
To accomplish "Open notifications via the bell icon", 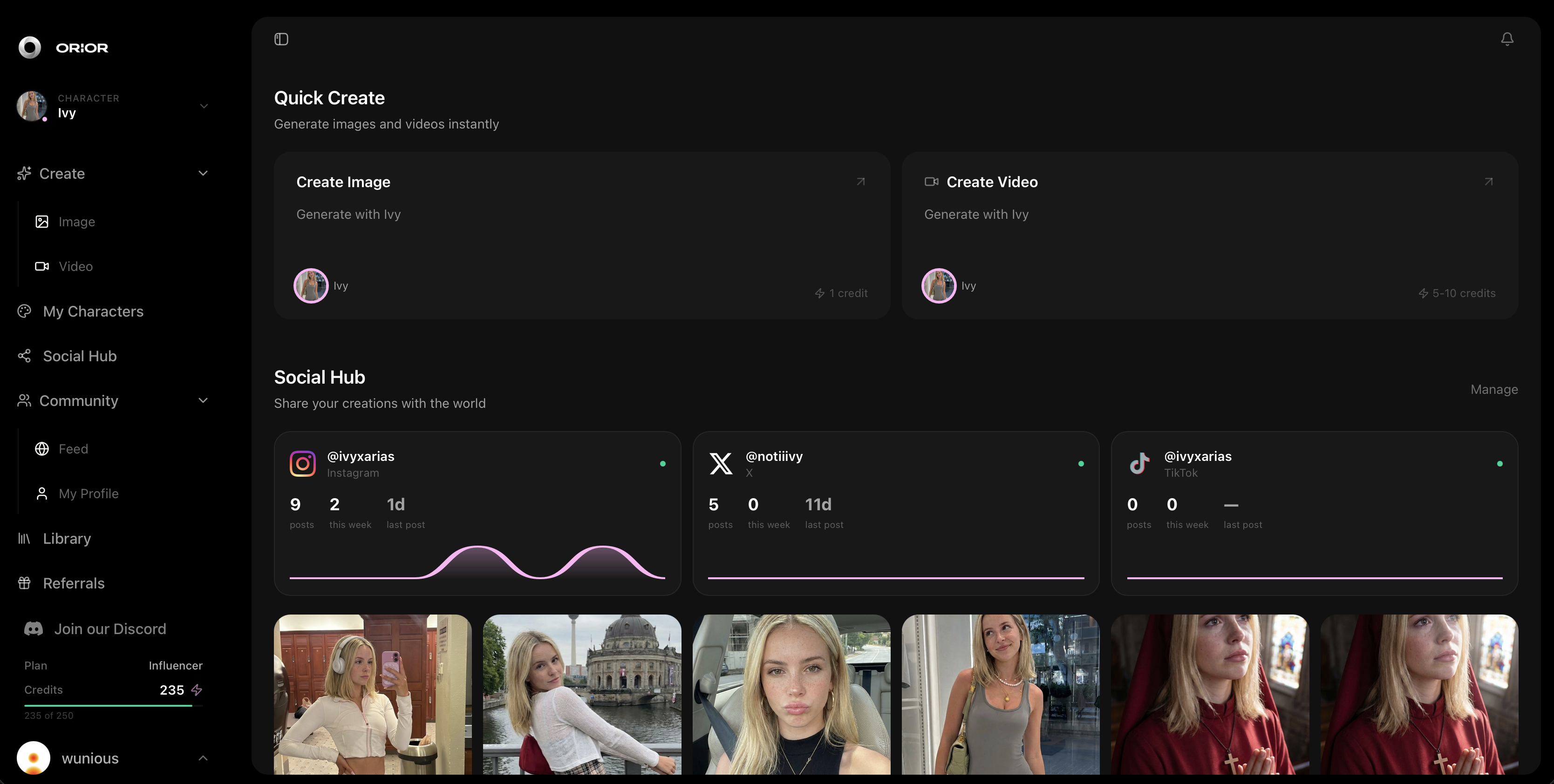I will tap(1507, 39).
